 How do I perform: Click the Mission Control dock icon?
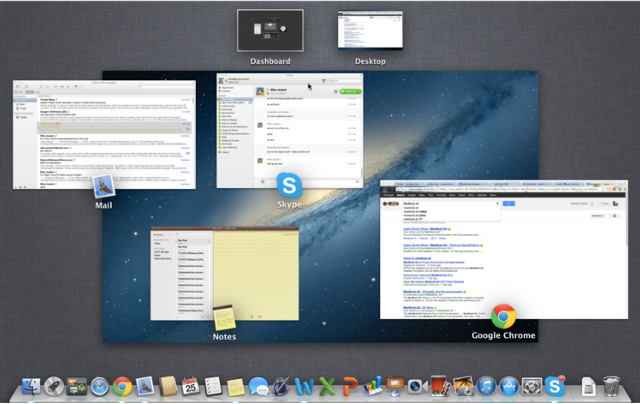pos(77,386)
